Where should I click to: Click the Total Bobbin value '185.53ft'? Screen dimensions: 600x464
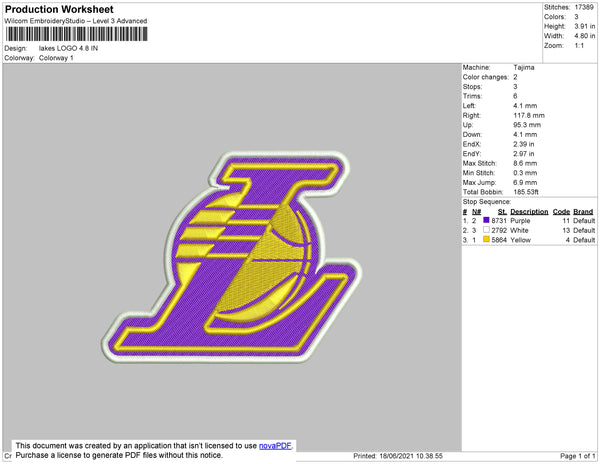[526, 192]
